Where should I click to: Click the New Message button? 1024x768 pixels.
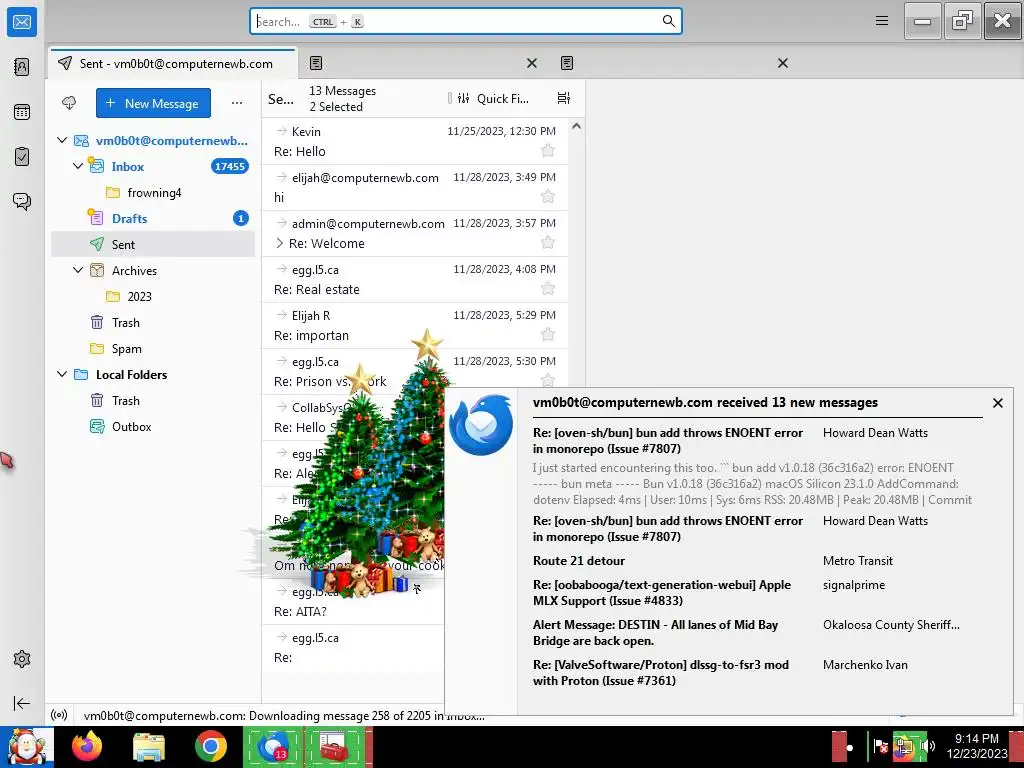(153, 103)
